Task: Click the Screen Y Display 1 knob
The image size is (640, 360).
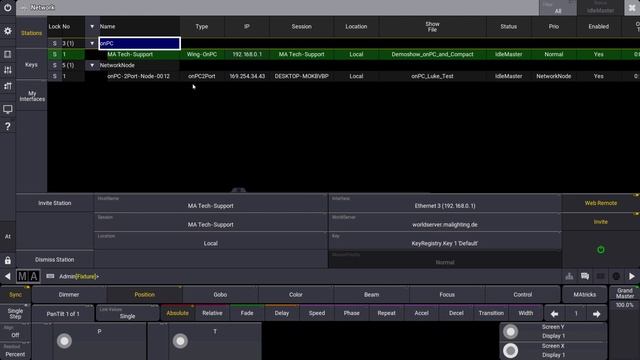Action: tap(510, 332)
